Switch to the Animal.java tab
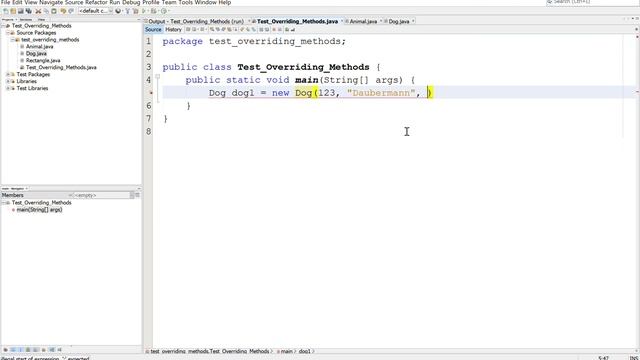The height and width of the screenshot is (360, 640). coord(363,21)
